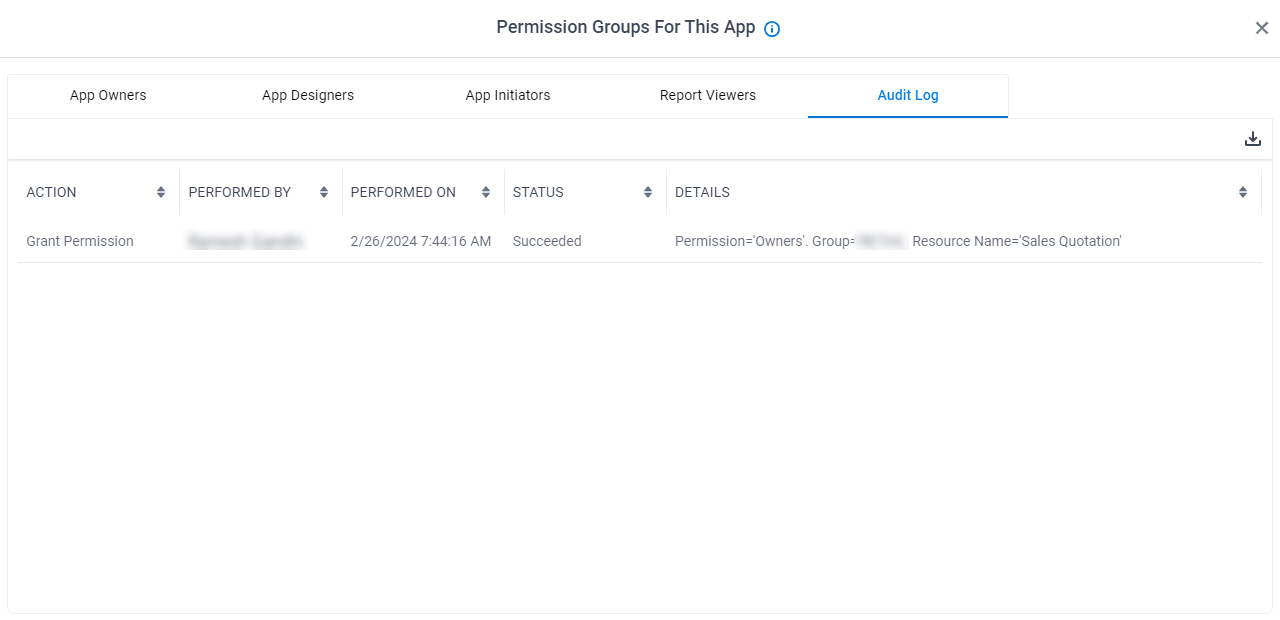Click the blurred performer name cell
The width and height of the screenshot is (1280, 620).
pyautogui.click(x=246, y=241)
